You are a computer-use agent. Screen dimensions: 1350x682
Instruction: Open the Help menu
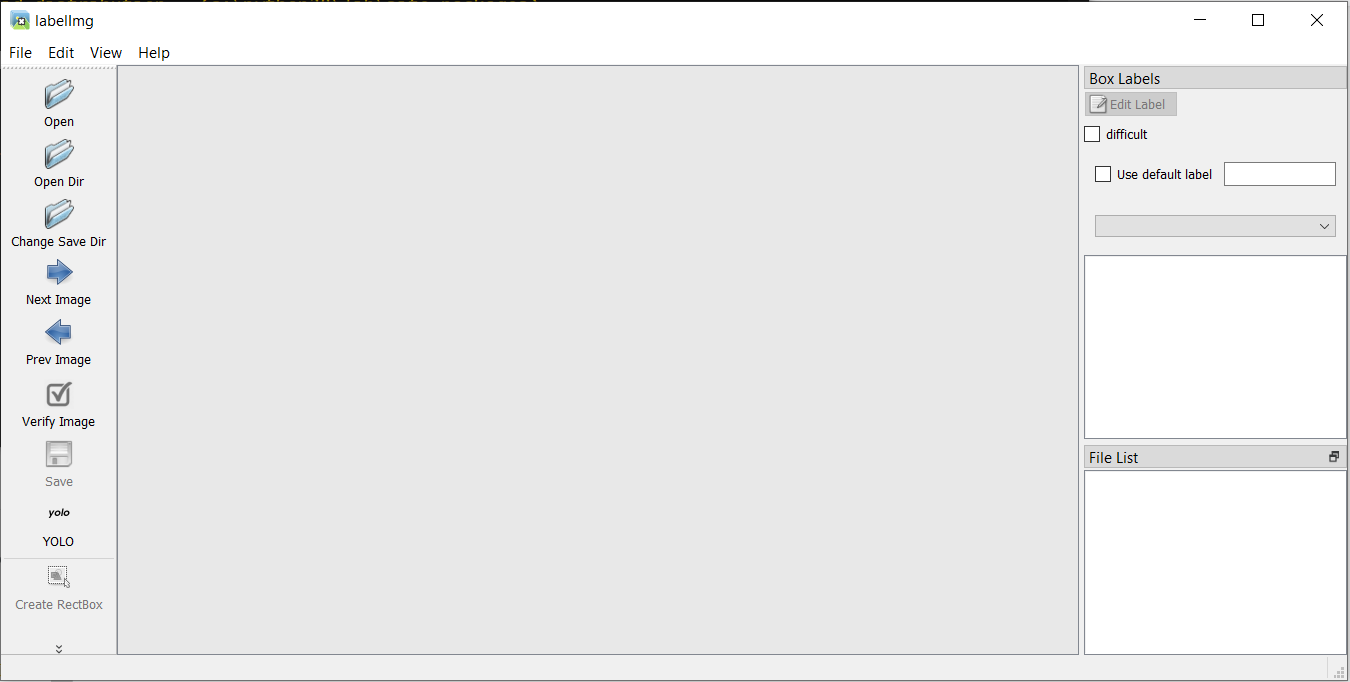point(154,53)
